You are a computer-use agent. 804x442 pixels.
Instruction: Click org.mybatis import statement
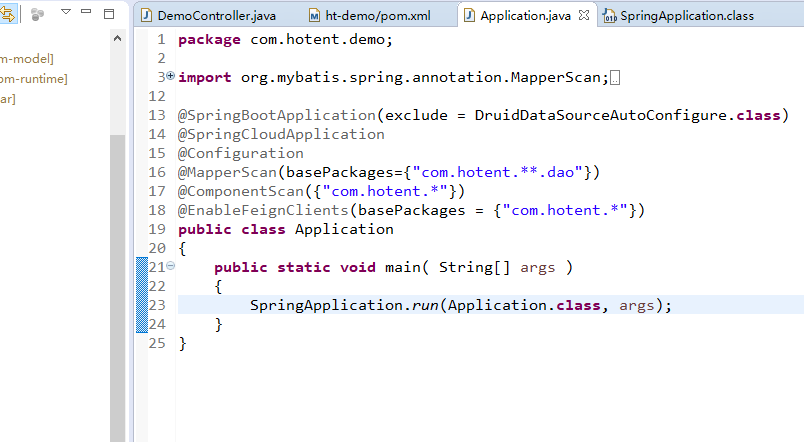tap(393, 77)
